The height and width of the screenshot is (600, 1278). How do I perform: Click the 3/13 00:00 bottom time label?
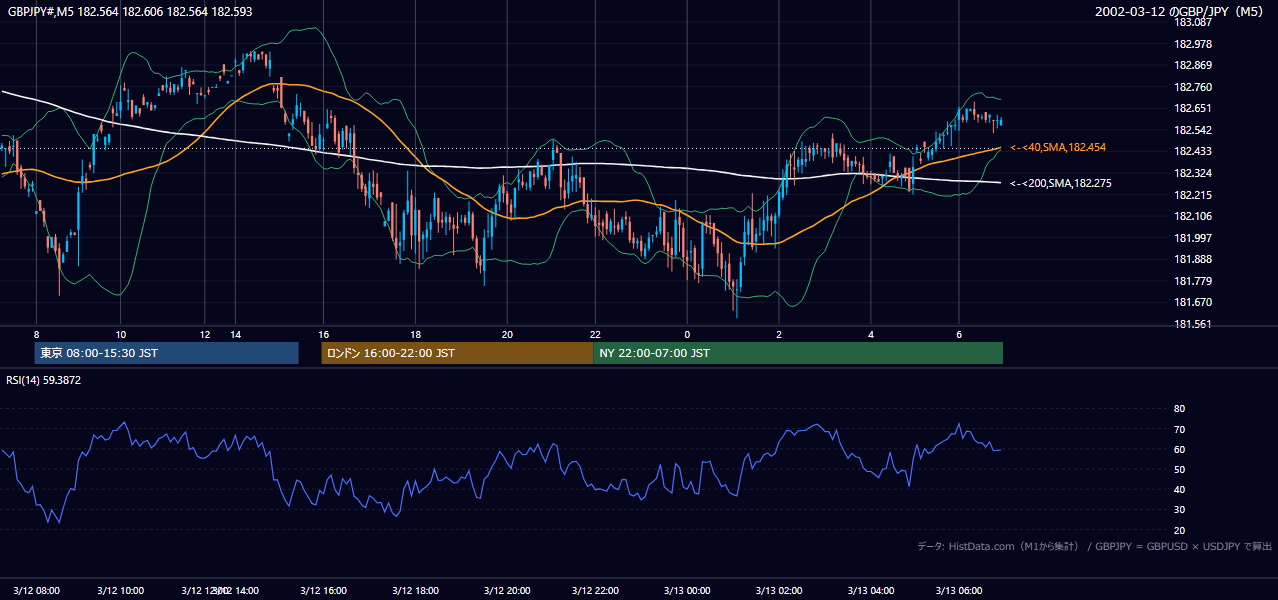click(x=687, y=590)
